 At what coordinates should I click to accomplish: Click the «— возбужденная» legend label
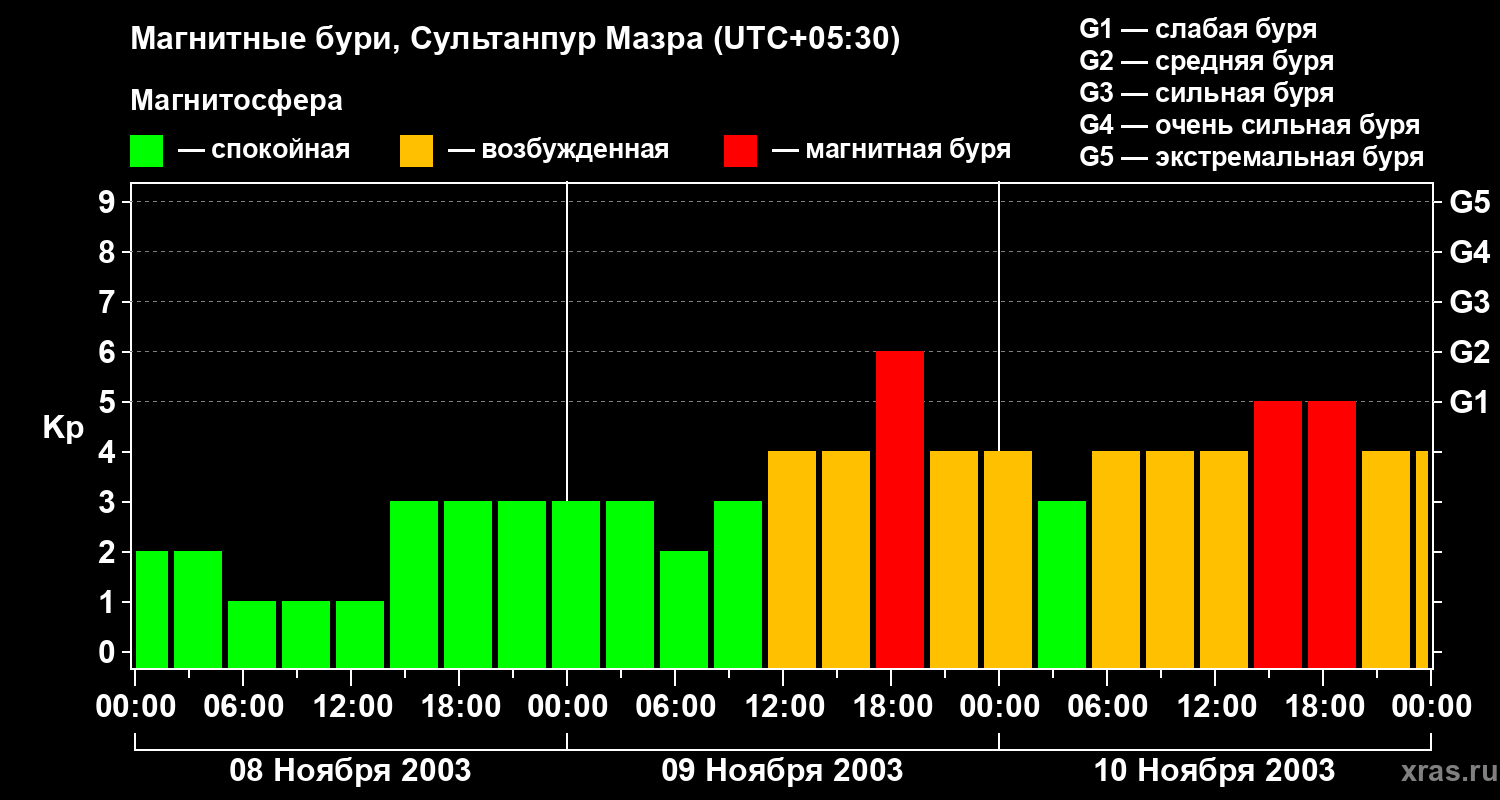click(559, 151)
